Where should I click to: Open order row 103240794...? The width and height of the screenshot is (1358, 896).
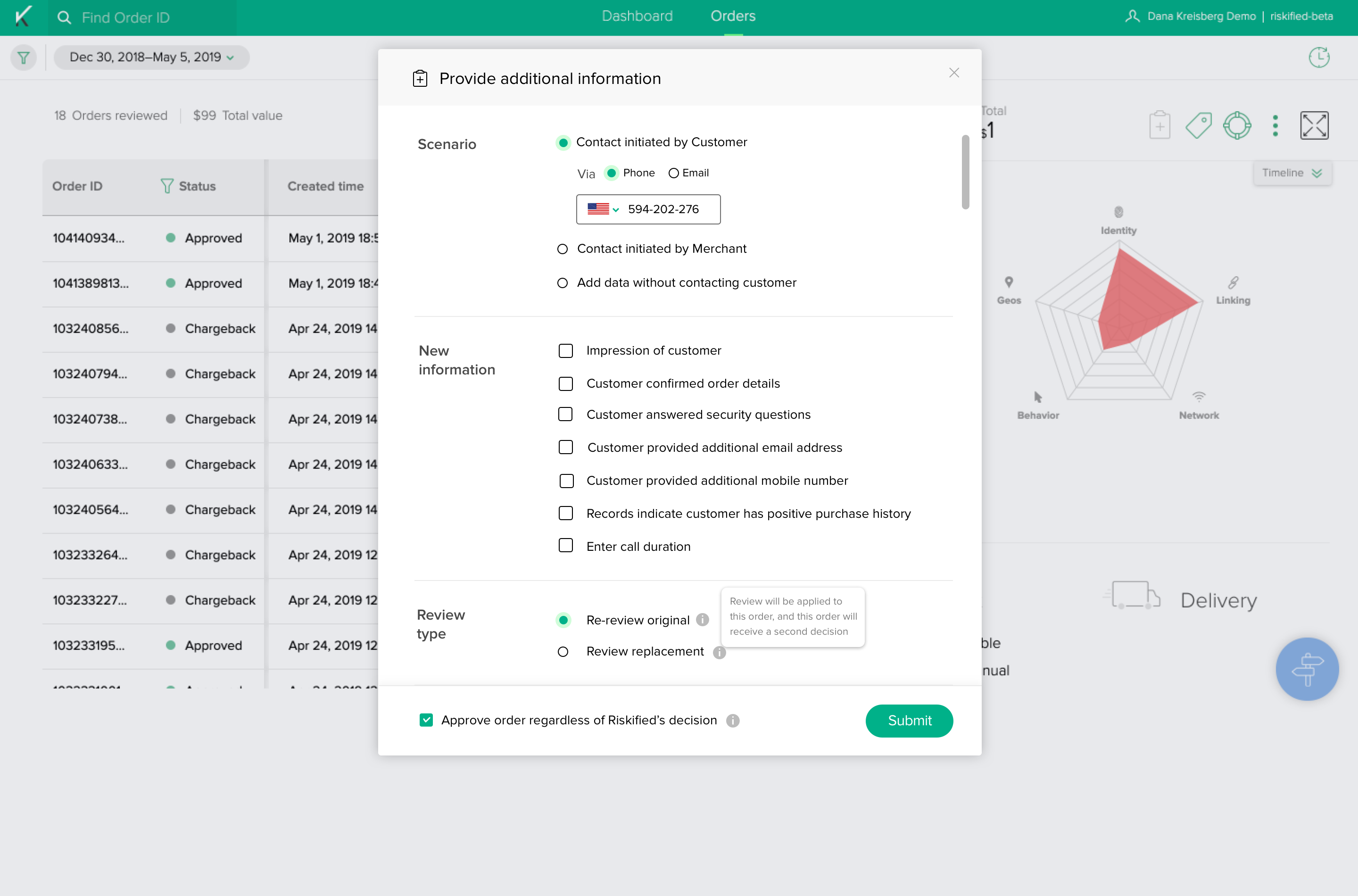(x=210, y=373)
